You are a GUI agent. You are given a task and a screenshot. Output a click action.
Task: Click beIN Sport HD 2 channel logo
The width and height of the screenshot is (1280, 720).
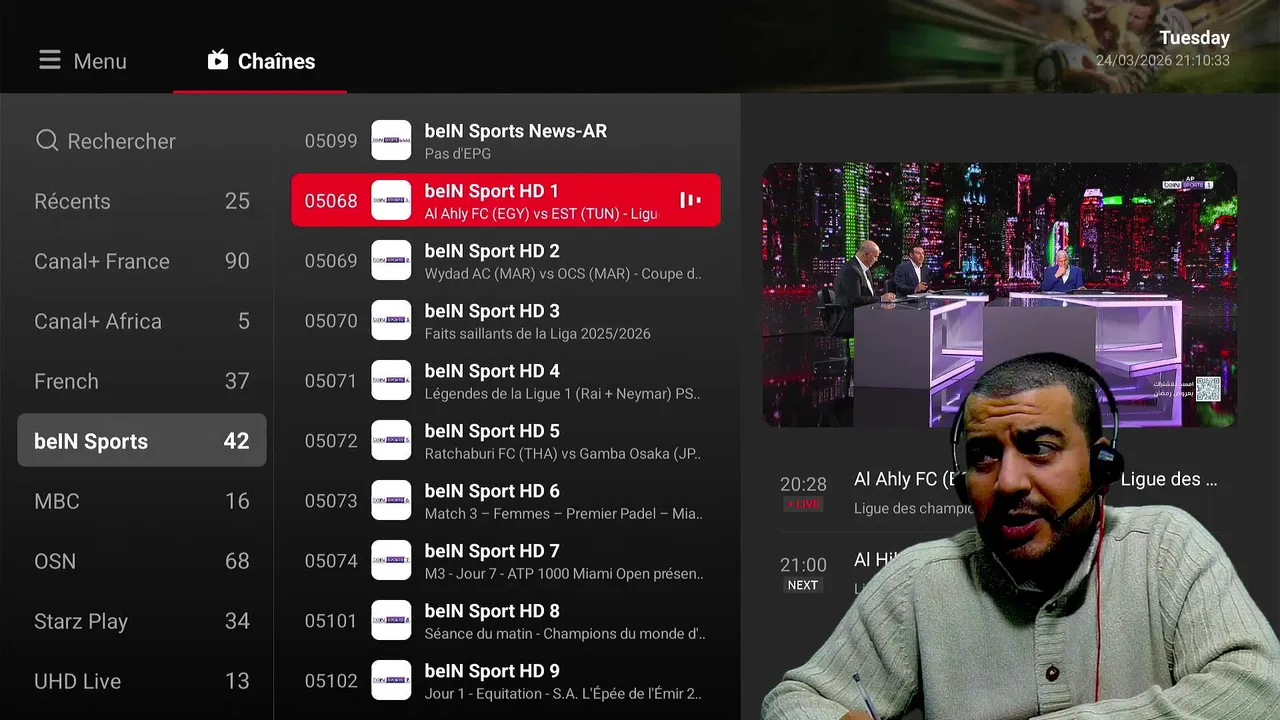coord(391,260)
